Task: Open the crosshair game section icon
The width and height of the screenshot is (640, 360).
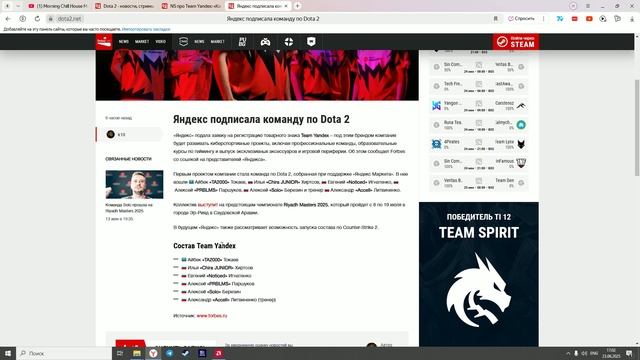Action: (289, 42)
